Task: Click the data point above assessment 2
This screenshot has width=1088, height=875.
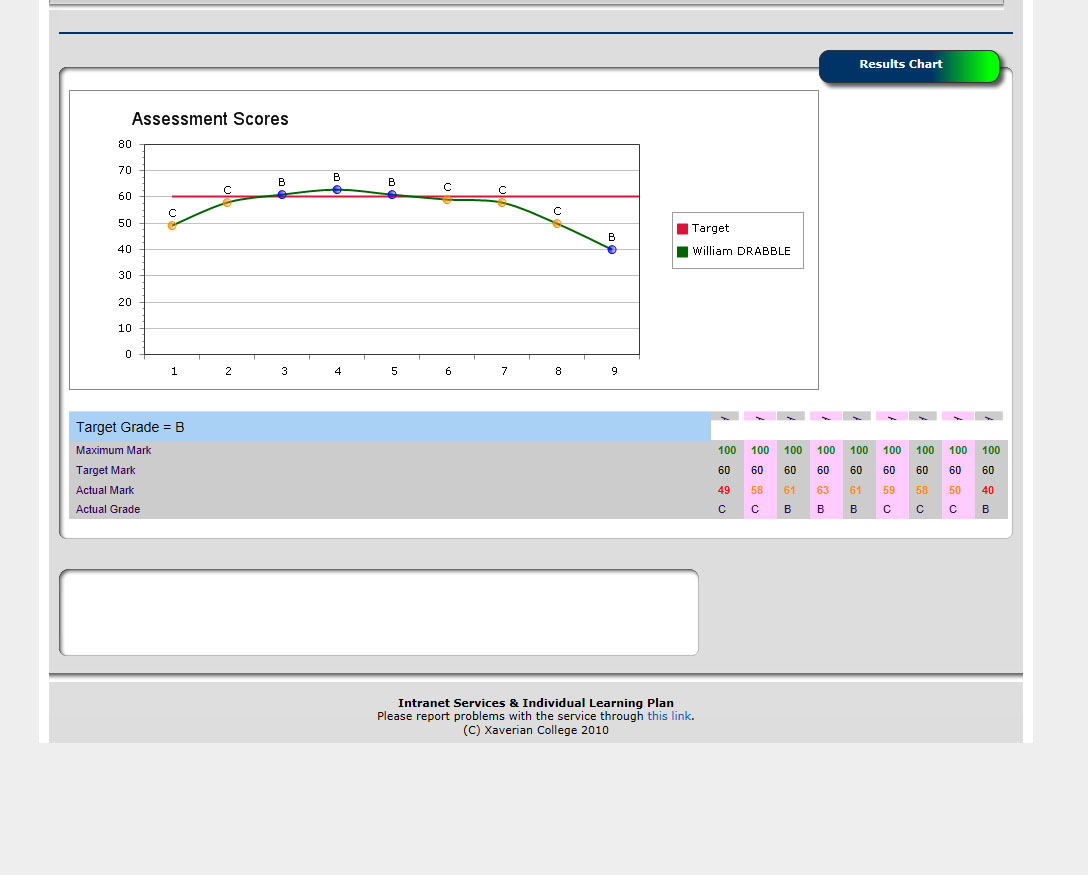Action: pyautogui.click(x=227, y=203)
